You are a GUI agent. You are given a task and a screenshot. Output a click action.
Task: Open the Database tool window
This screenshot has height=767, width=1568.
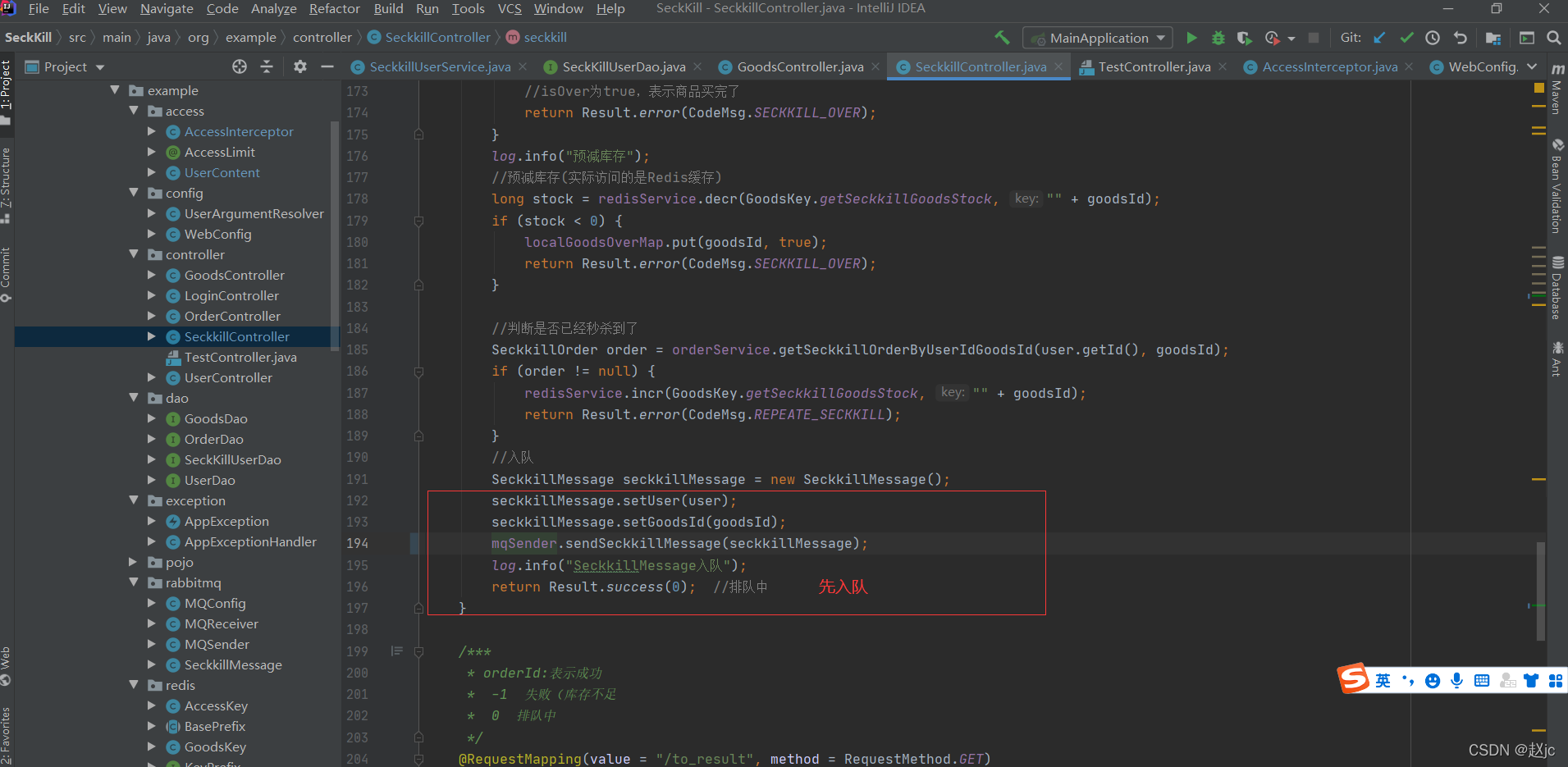(x=1557, y=288)
